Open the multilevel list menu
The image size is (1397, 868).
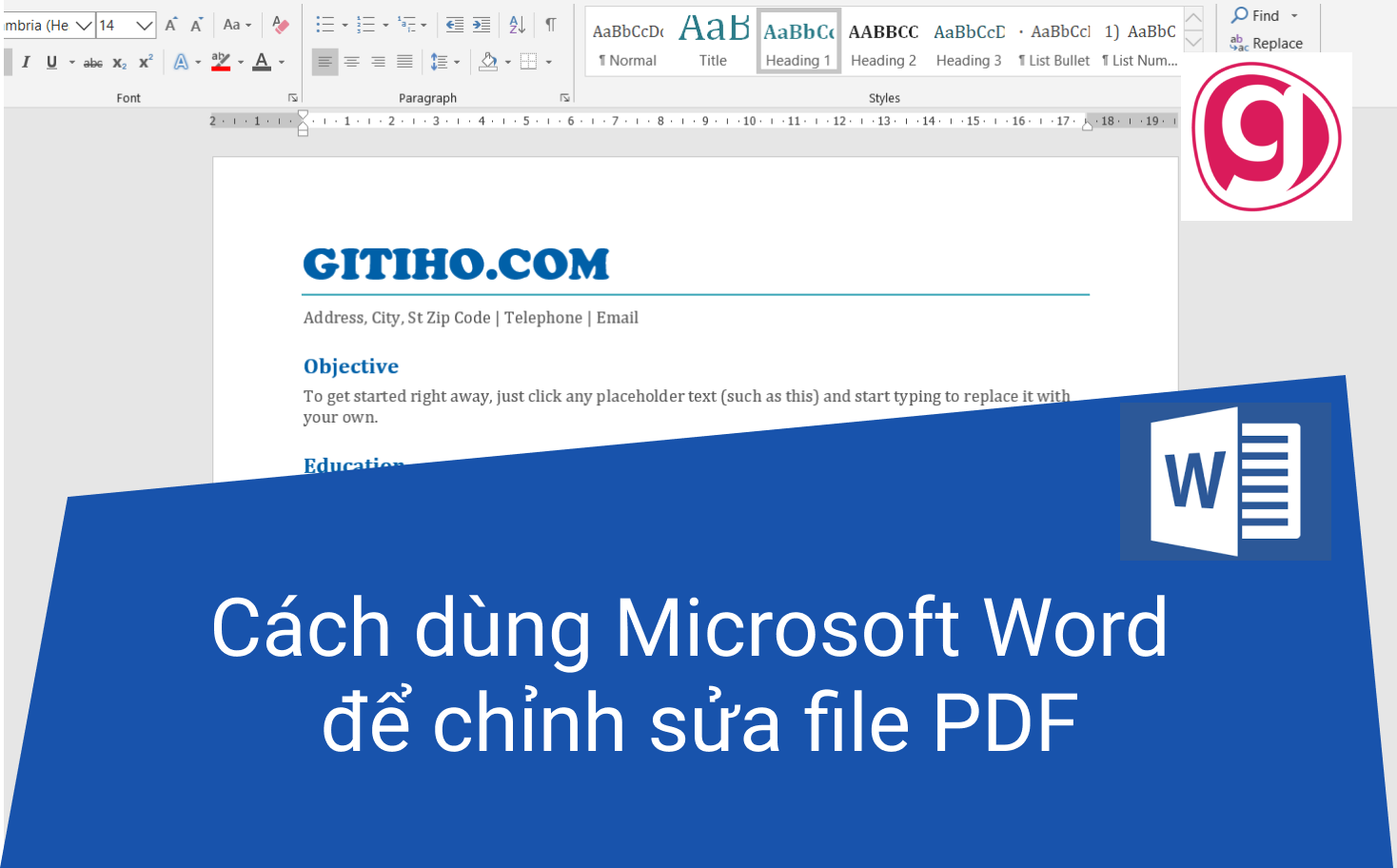point(412,25)
